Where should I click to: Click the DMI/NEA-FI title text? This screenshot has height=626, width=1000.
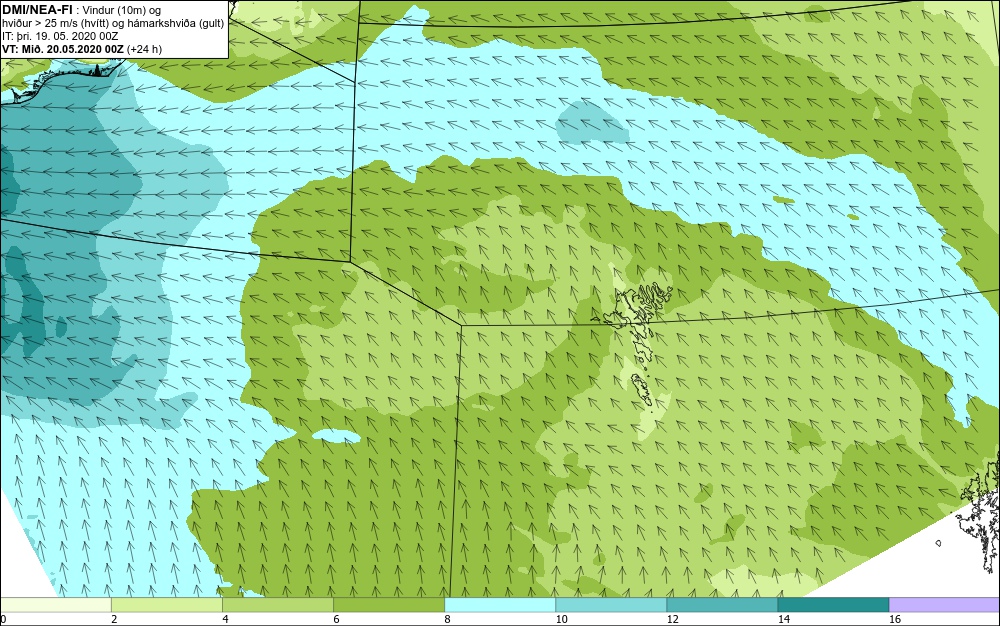(37, 10)
